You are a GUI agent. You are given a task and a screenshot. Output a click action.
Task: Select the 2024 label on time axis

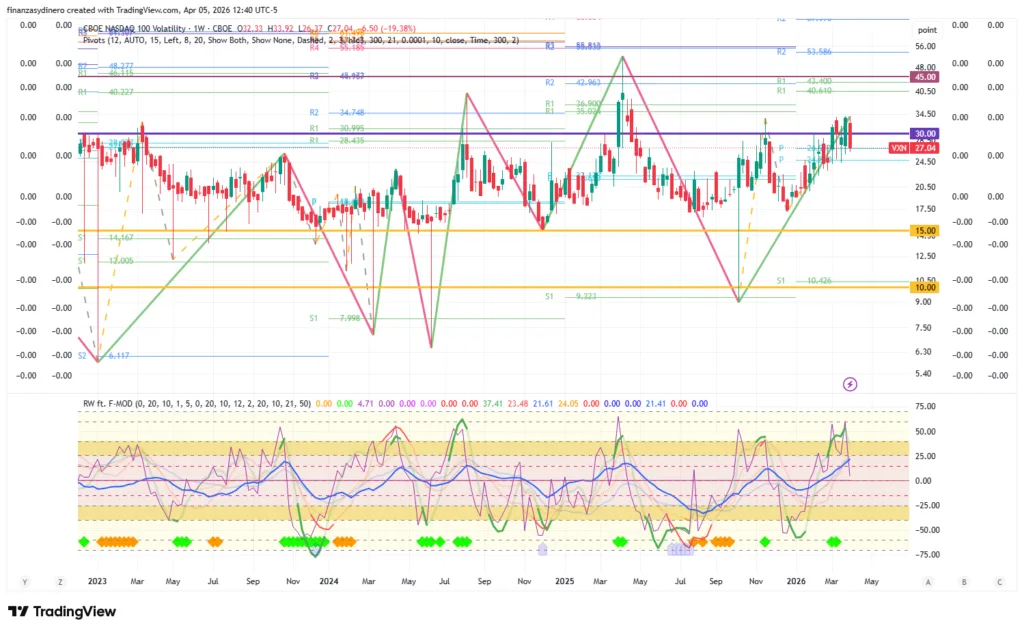[x=328, y=580]
